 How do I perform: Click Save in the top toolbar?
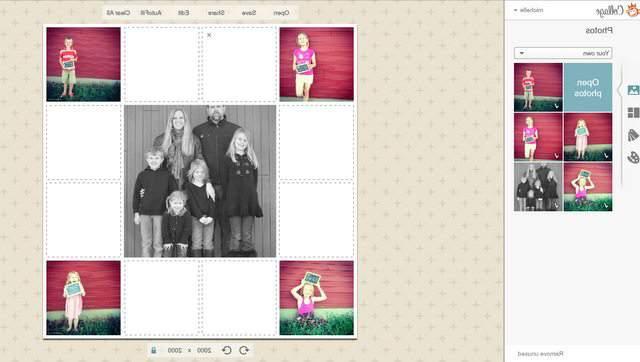pos(249,13)
